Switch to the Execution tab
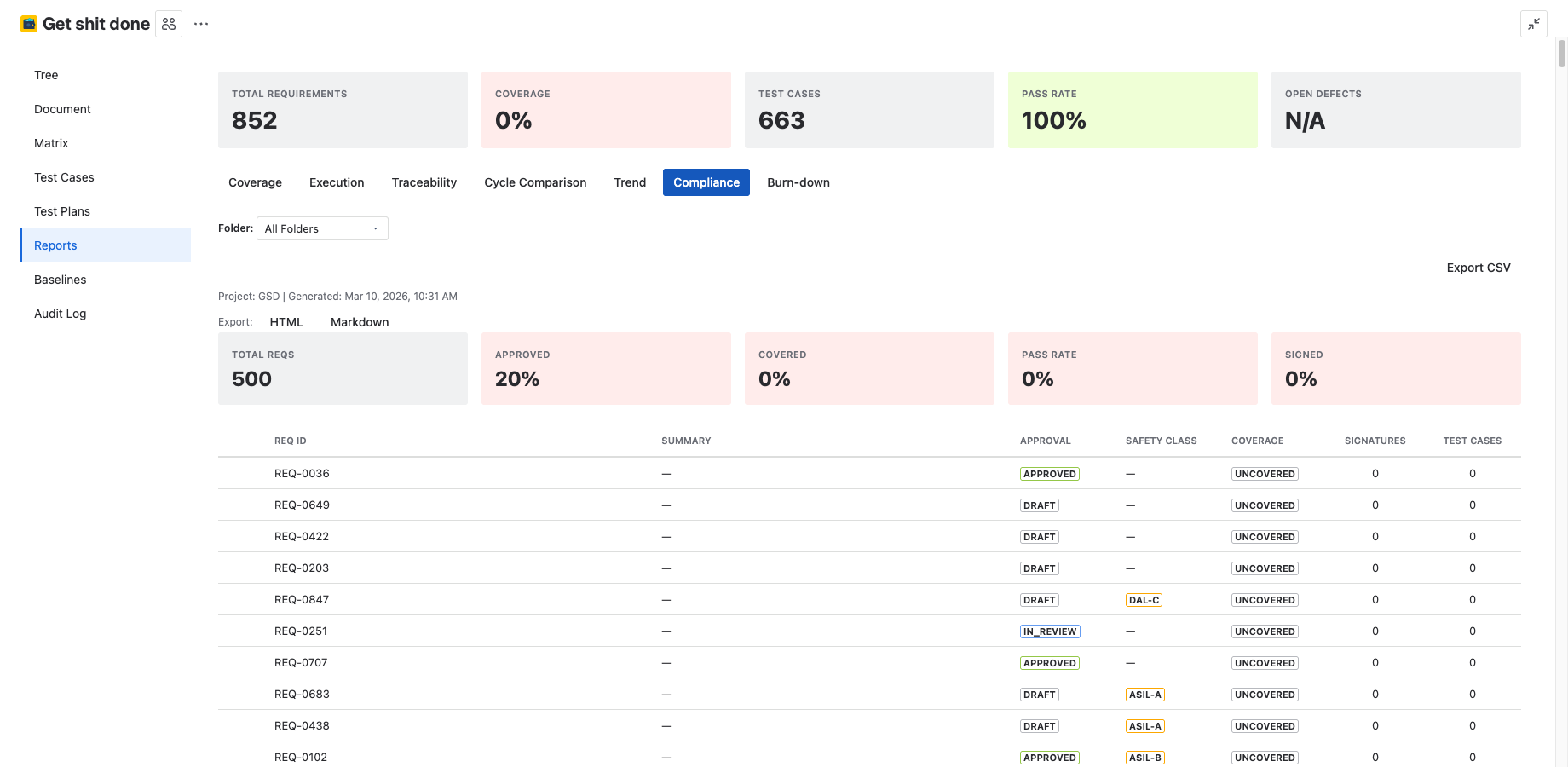The image size is (1568, 767). coord(336,182)
